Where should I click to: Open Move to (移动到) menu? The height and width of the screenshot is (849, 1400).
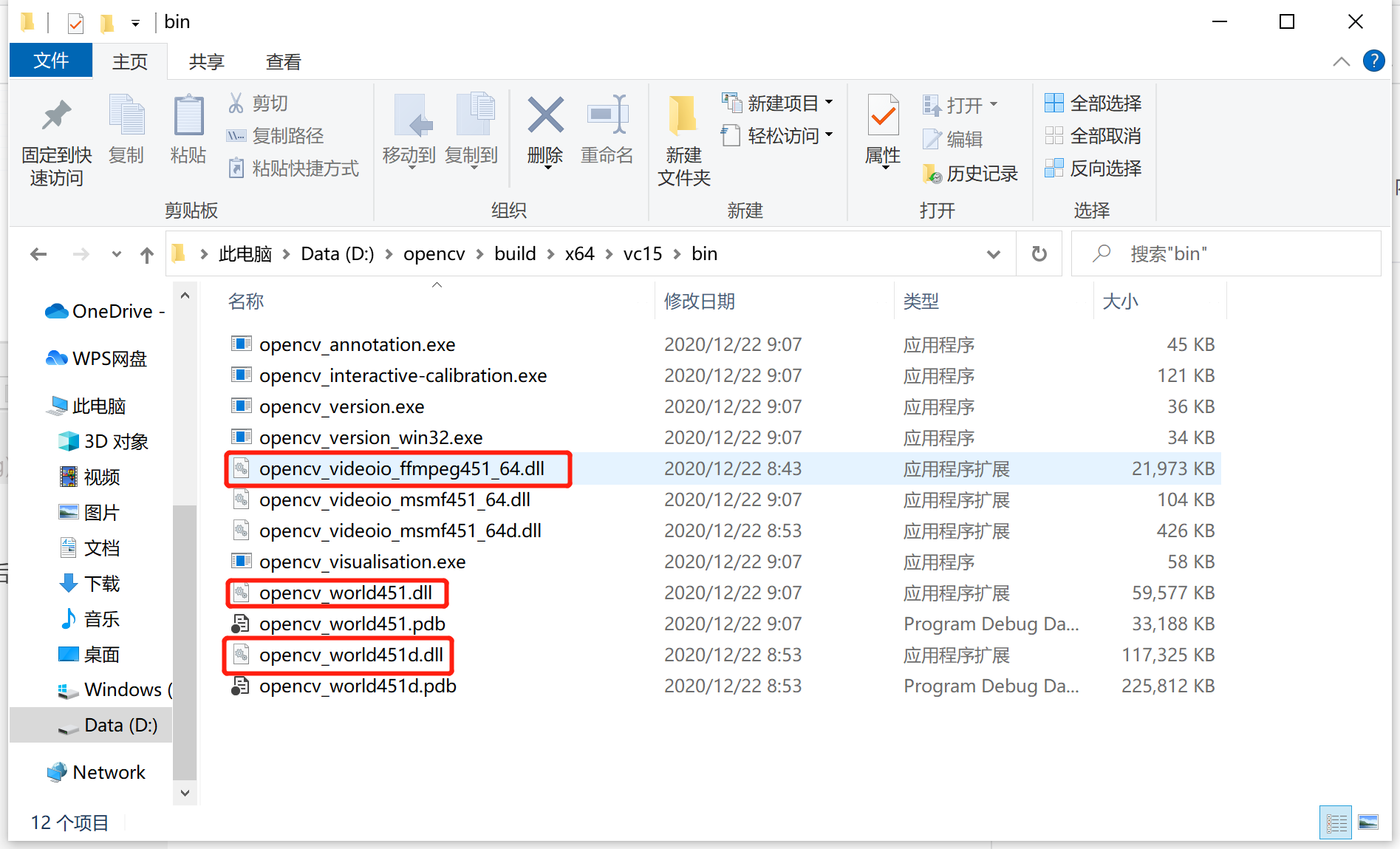(409, 133)
